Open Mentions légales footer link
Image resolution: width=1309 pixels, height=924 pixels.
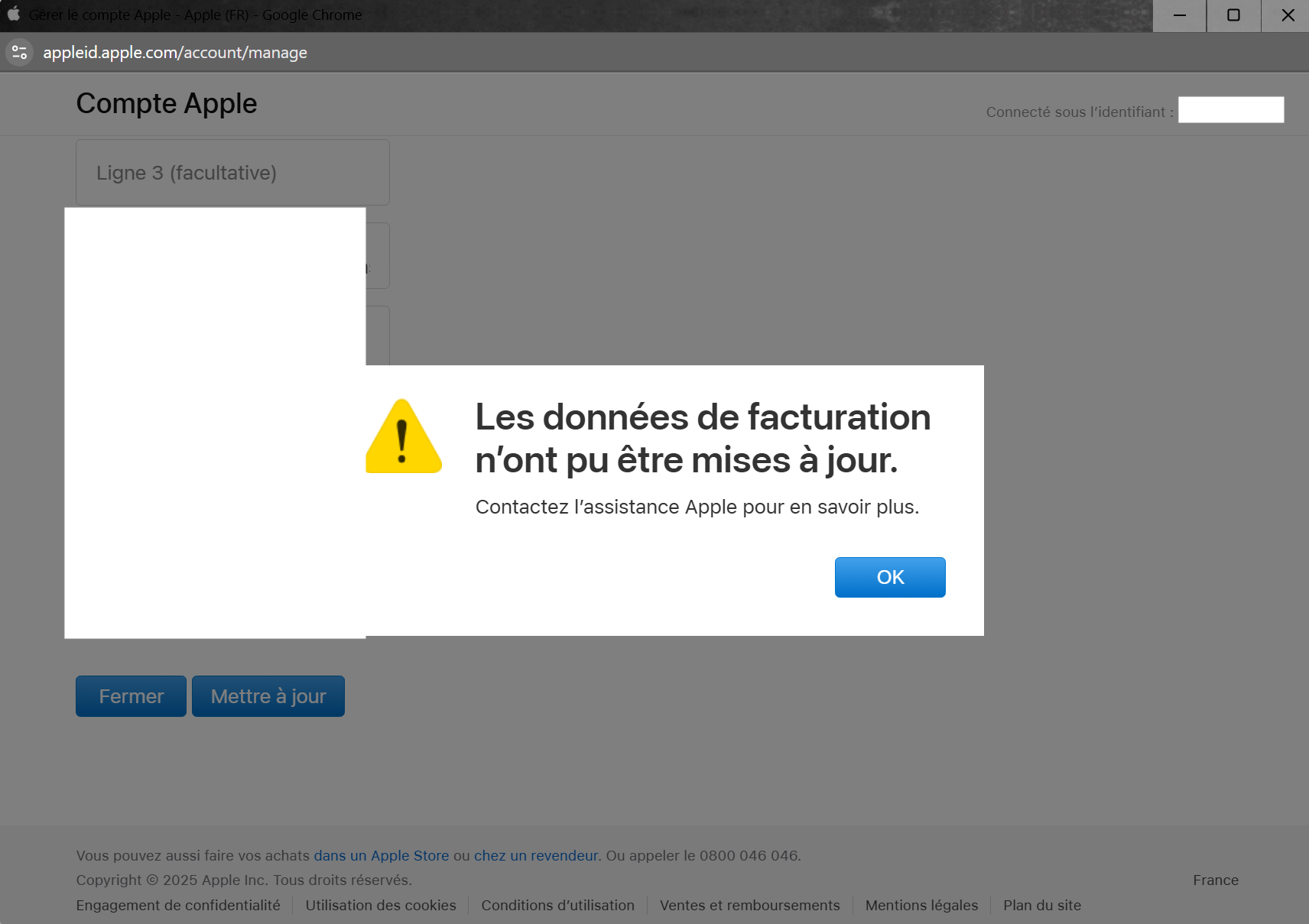pyautogui.click(x=921, y=906)
